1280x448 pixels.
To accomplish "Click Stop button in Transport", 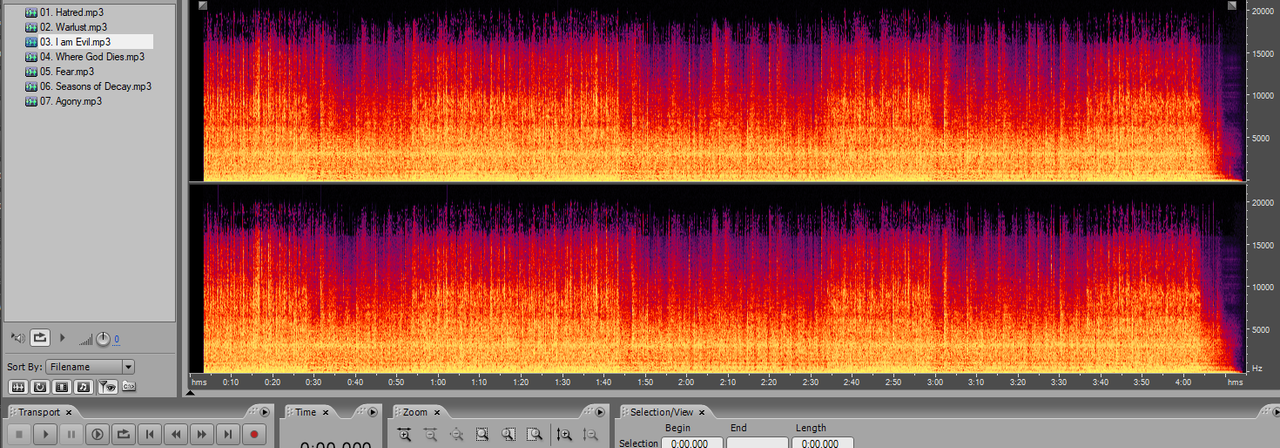I will 19,434.
